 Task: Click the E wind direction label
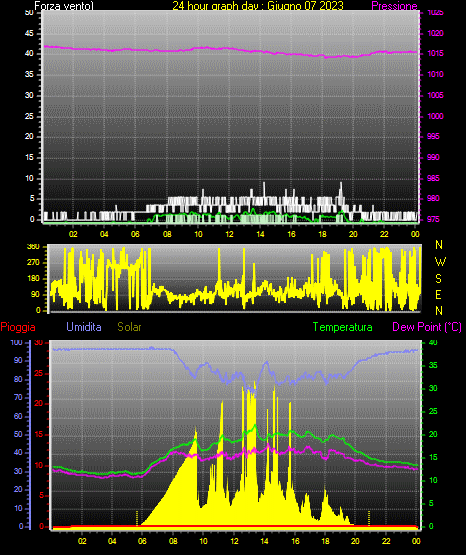[438, 295]
